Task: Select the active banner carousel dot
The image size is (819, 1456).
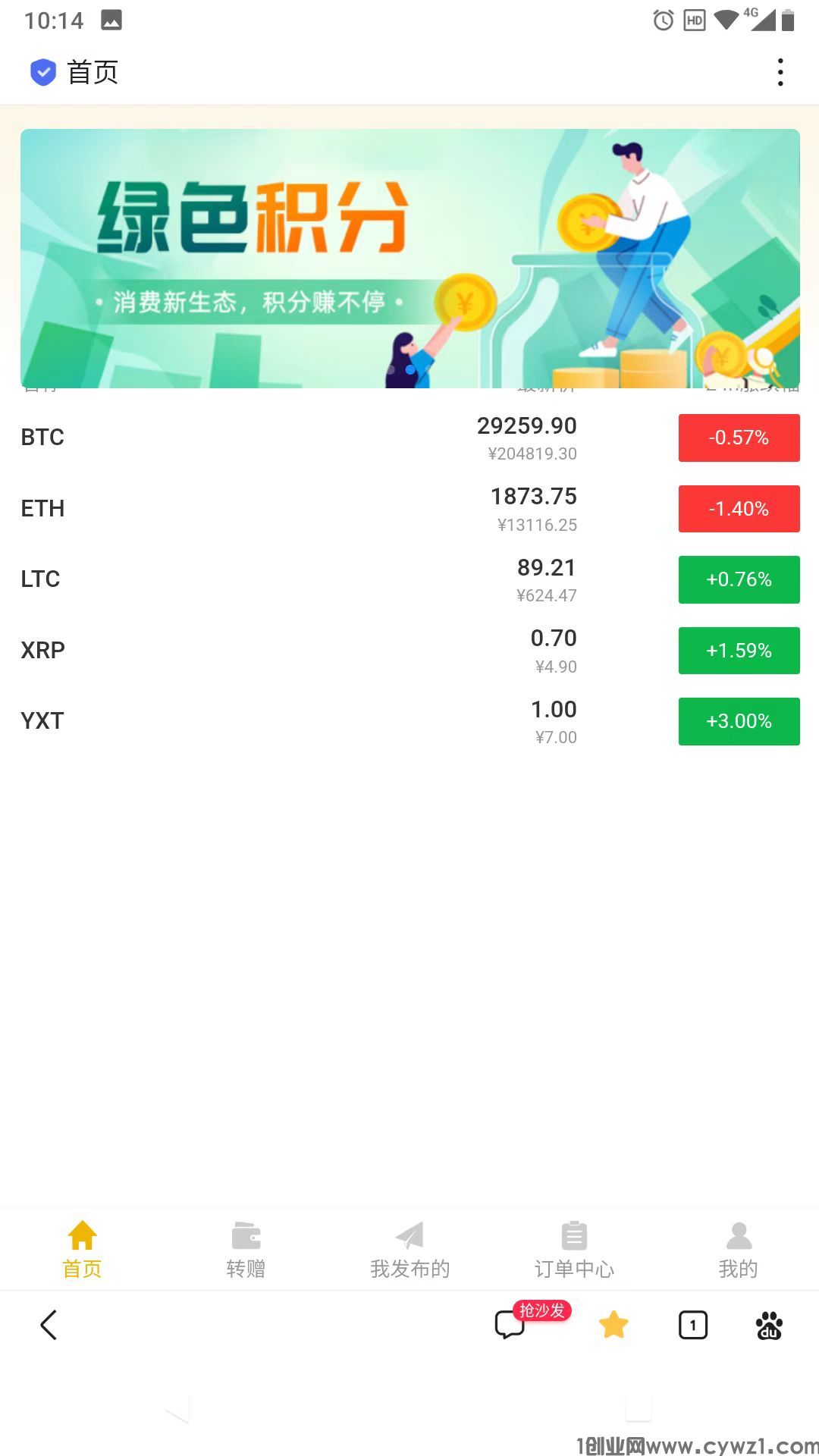Action: pos(410,370)
